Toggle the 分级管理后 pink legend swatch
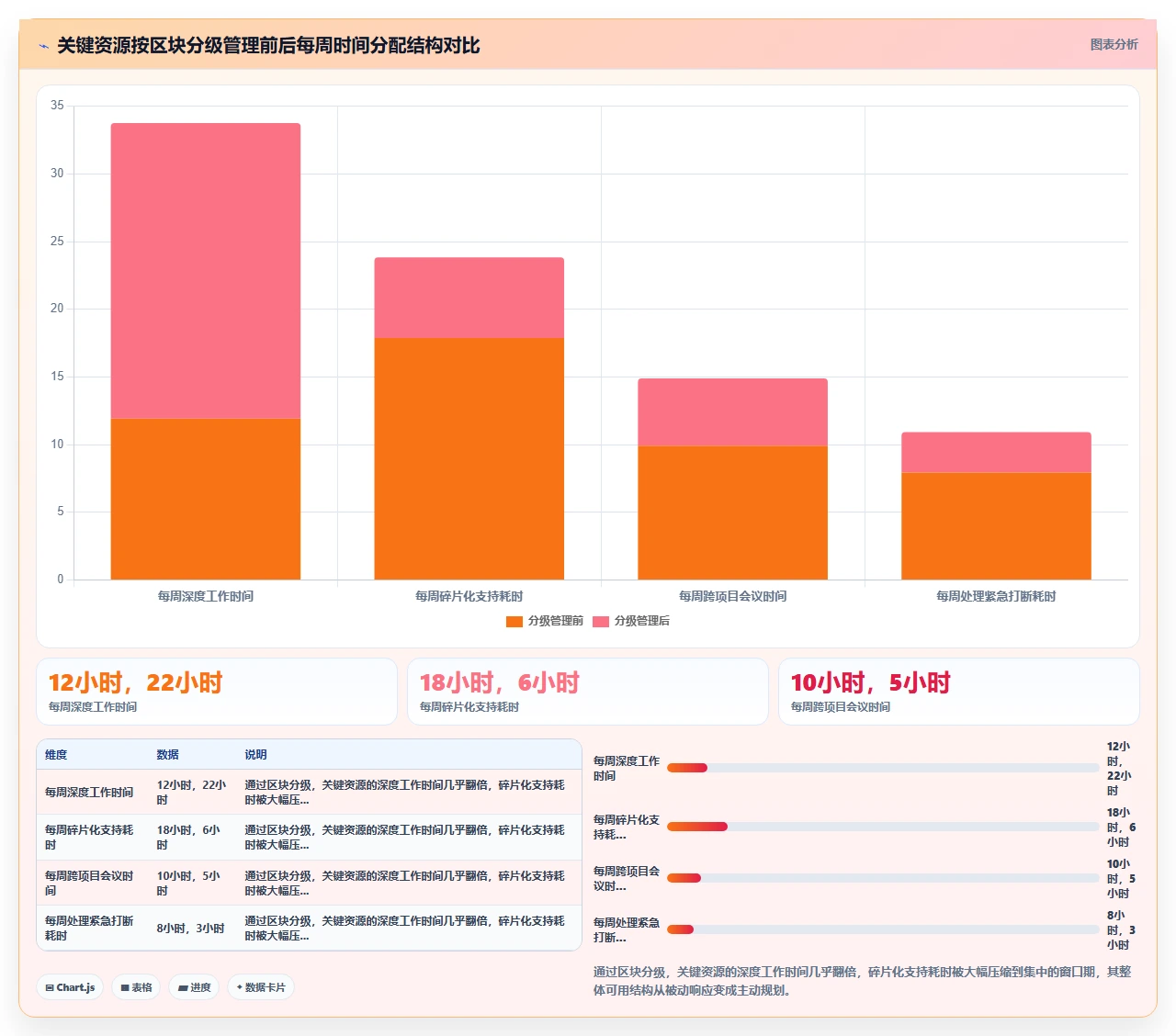Image resolution: width=1176 pixels, height=1036 pixels. click(601, 622)
